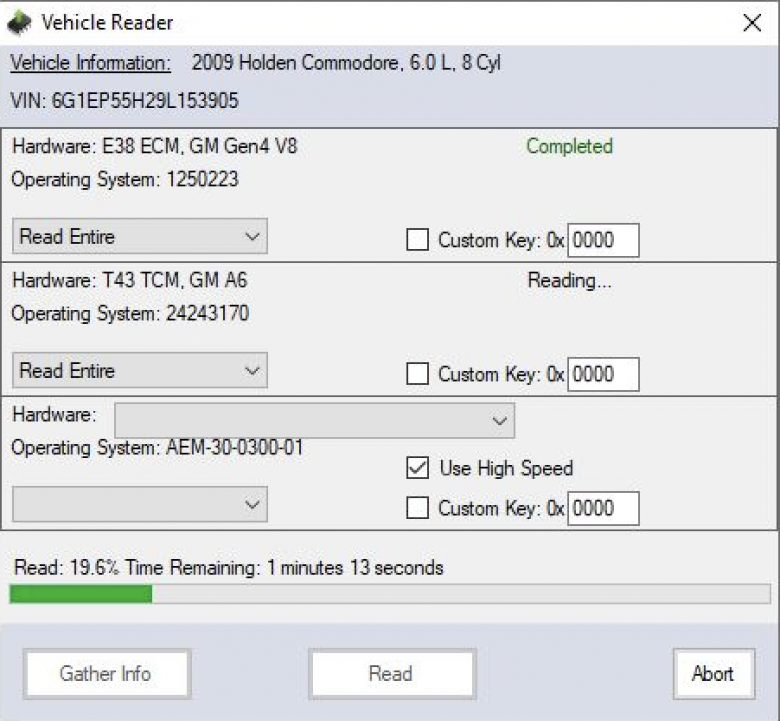Uncheck the Use High Speed checkbox
Screen dimensions: 780x721
417,468
